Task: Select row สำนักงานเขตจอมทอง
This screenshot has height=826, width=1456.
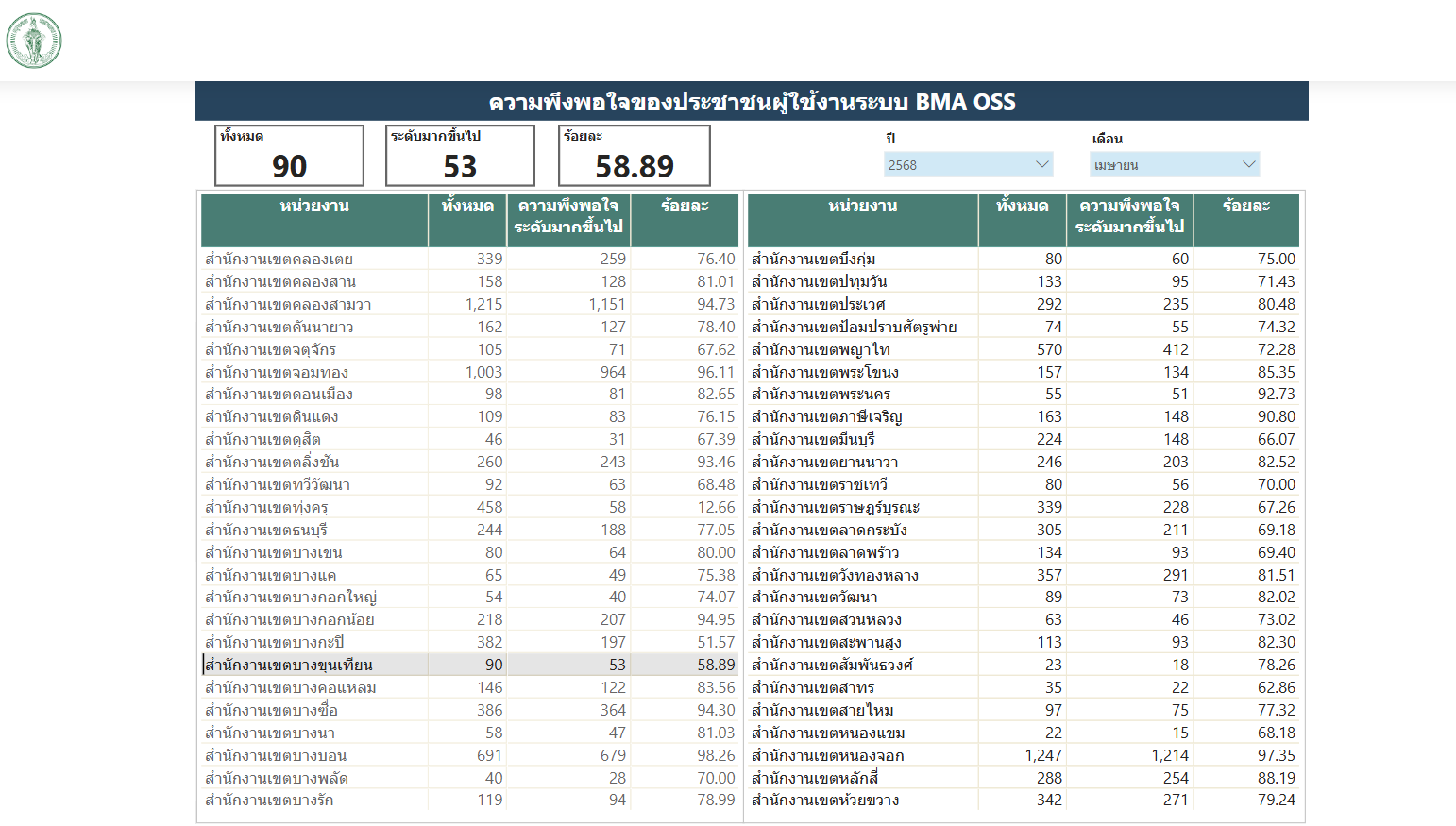Action: click(469, 372)
